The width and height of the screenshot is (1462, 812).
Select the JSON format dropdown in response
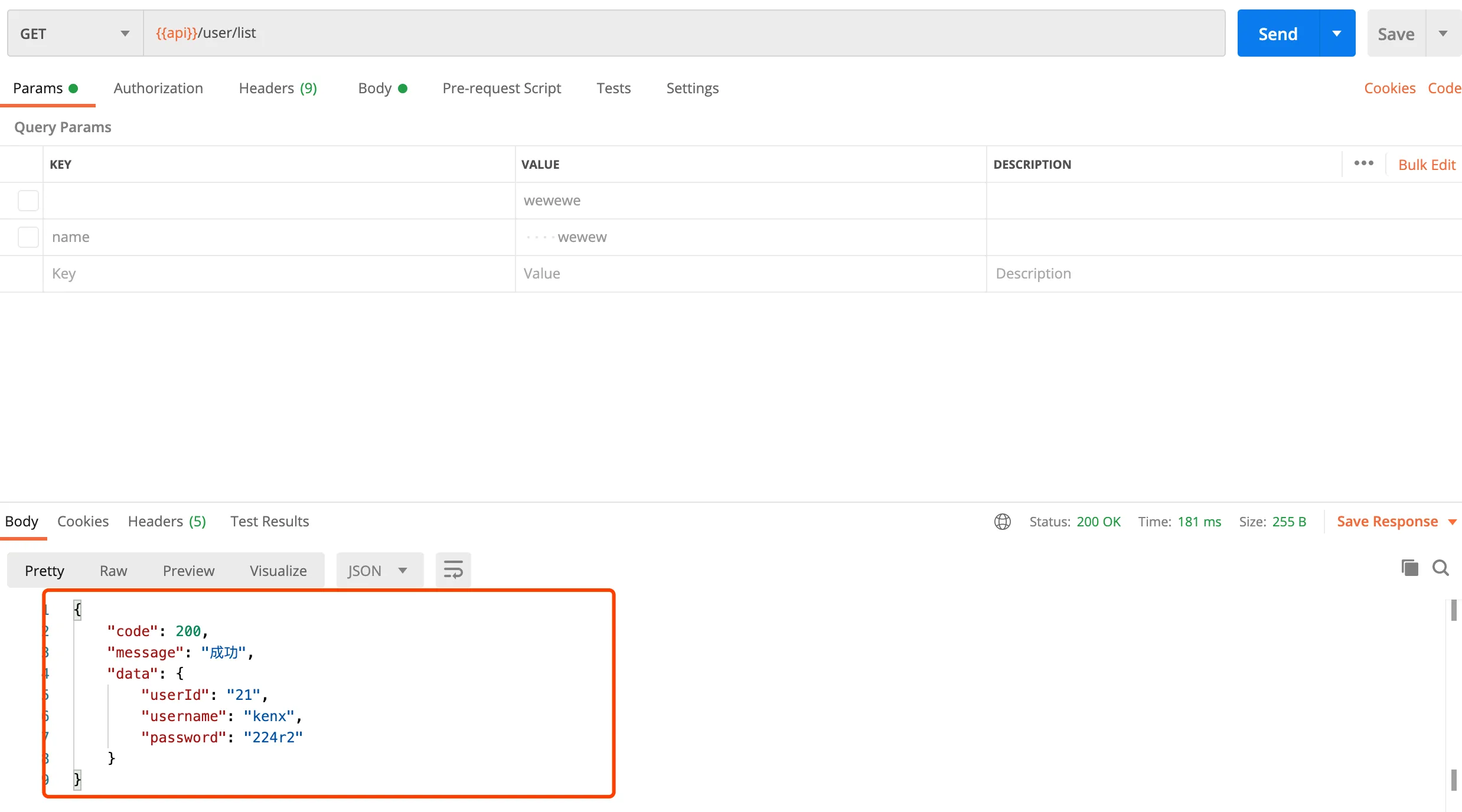(x=378, y=569)
